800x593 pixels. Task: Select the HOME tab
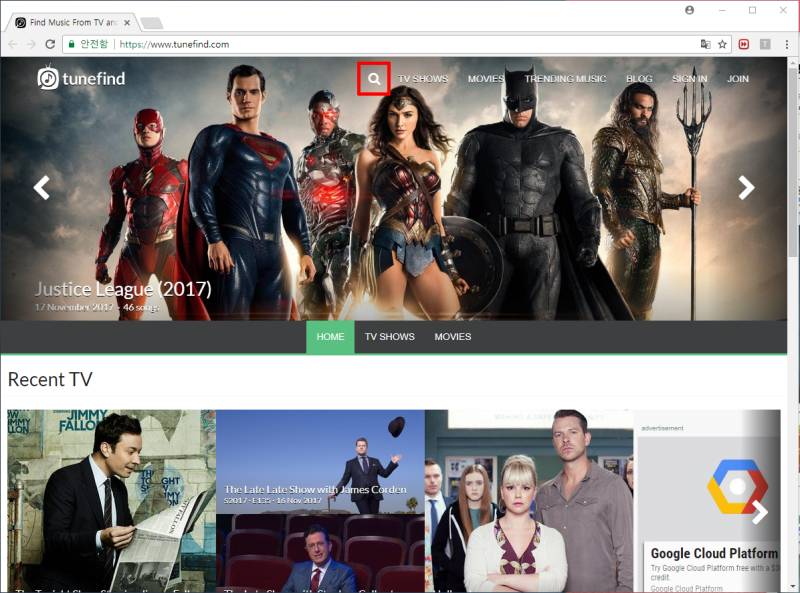click(330, 337)
